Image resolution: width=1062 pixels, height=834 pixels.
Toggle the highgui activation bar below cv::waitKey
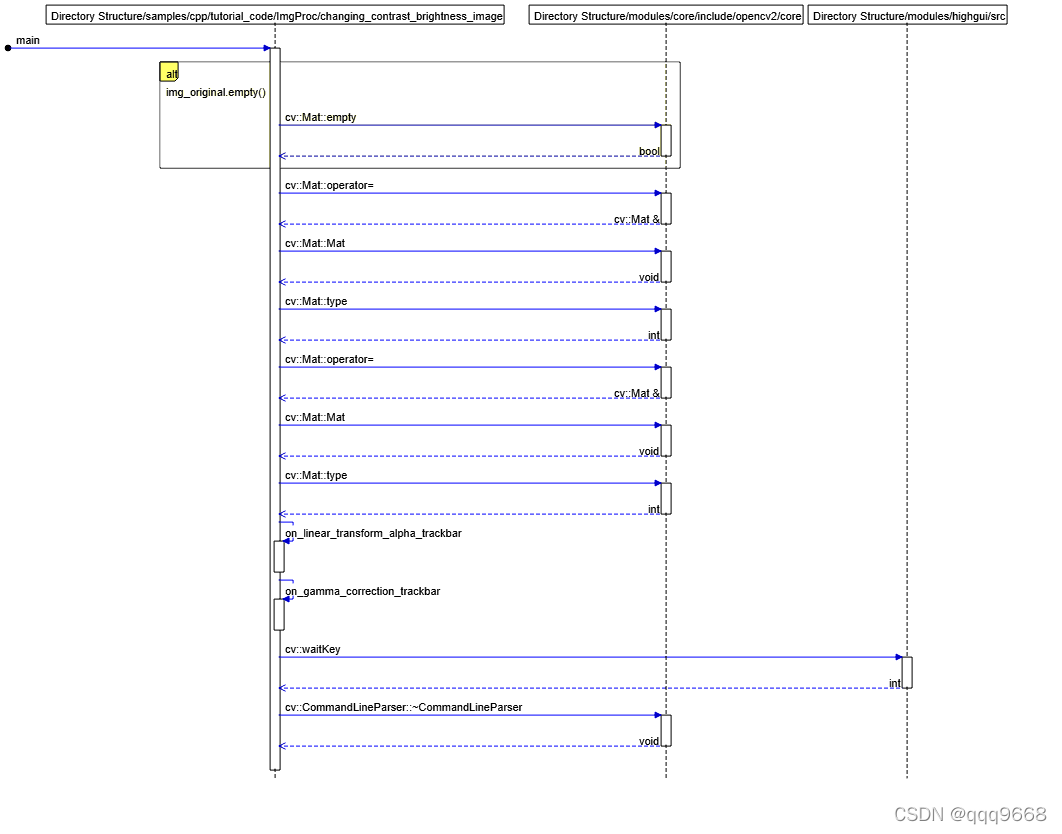coord(906,671)
